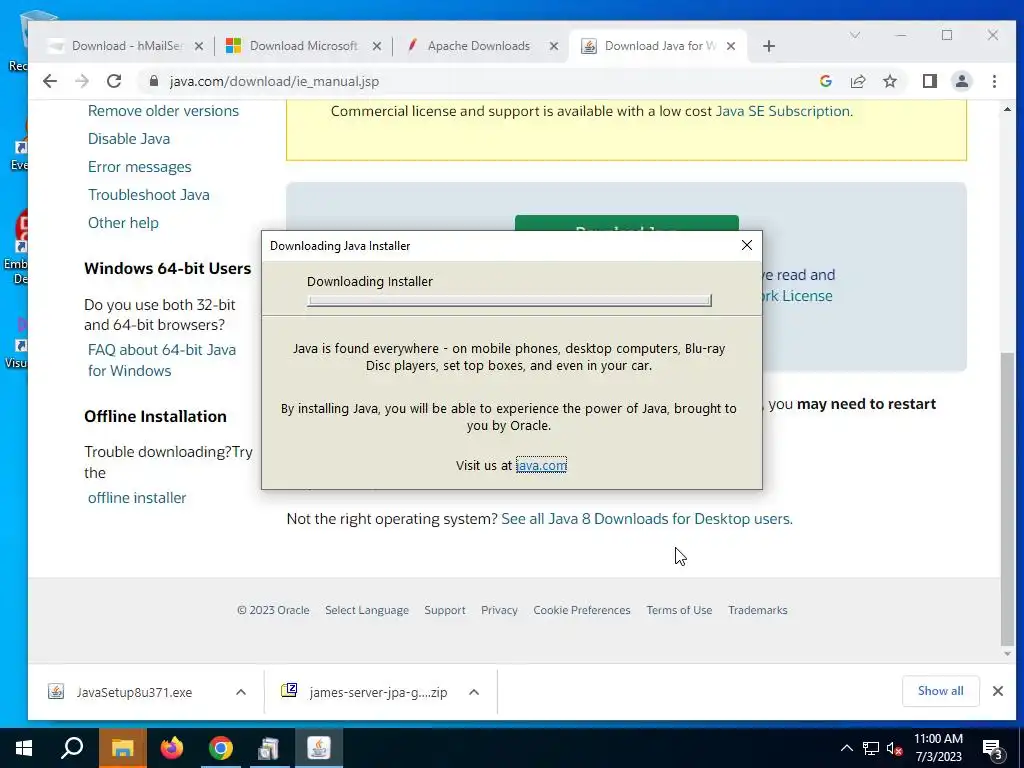This screenshot has width=1024, height=768.
Task: Click the network tray icon
Action: [871, 748]
